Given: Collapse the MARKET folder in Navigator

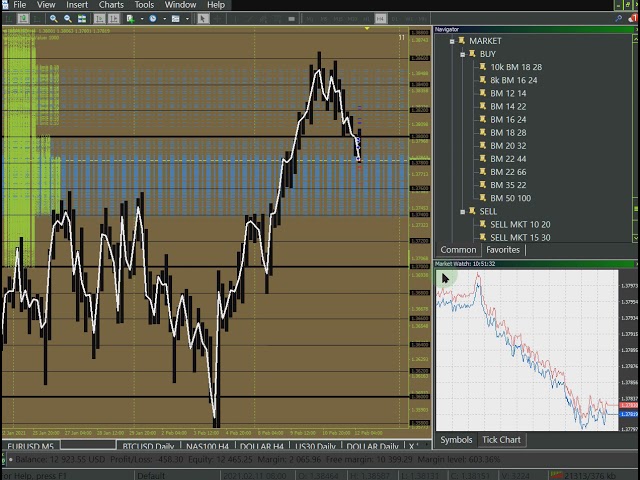Looking at the screenshot, I should [x=452, y=41].
